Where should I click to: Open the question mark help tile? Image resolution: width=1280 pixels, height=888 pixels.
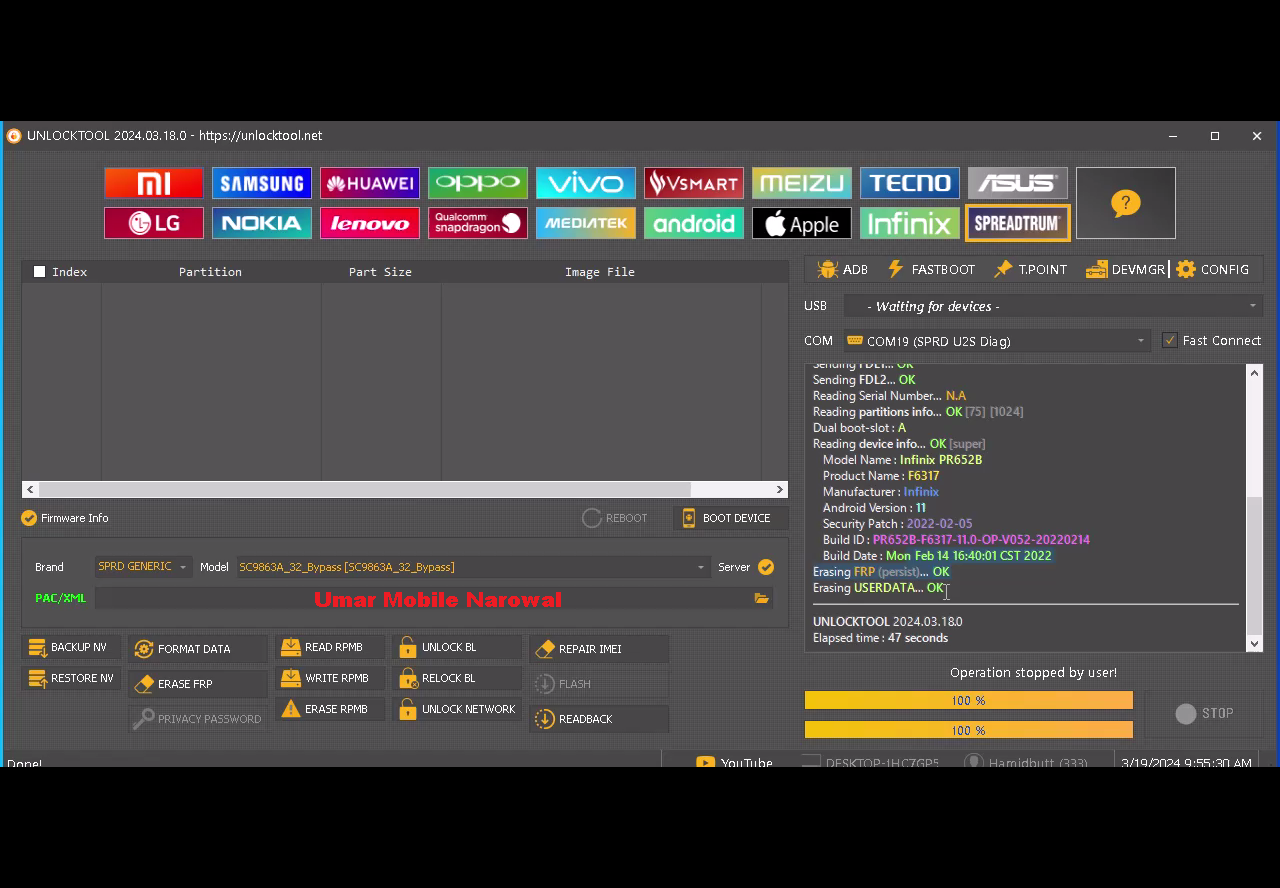click(x=1126, y=203)
